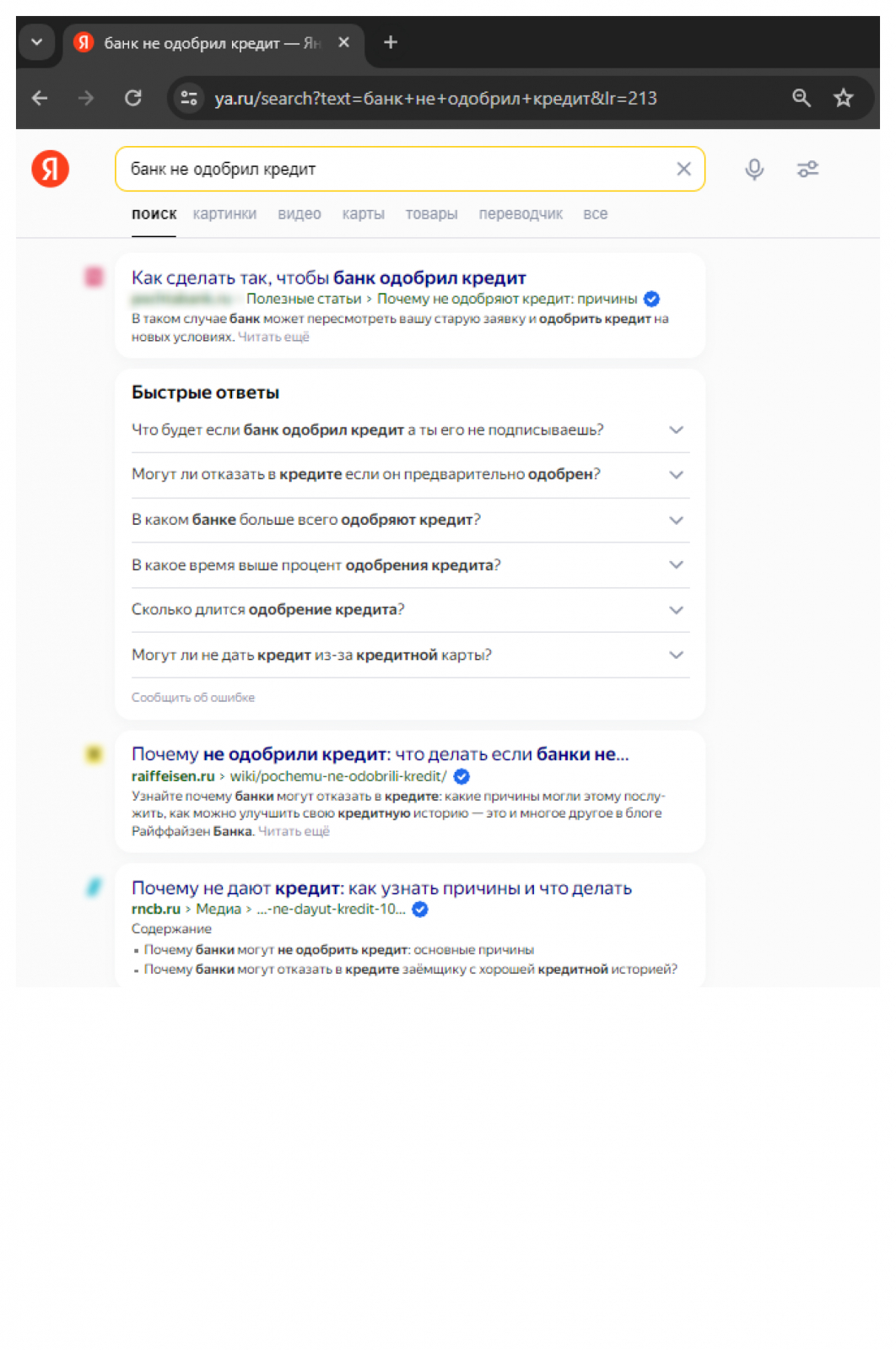This screenshot has width=896, height=1350.
Task: Open the raiffeisen.ru result title link
Action: click(380, 754)
